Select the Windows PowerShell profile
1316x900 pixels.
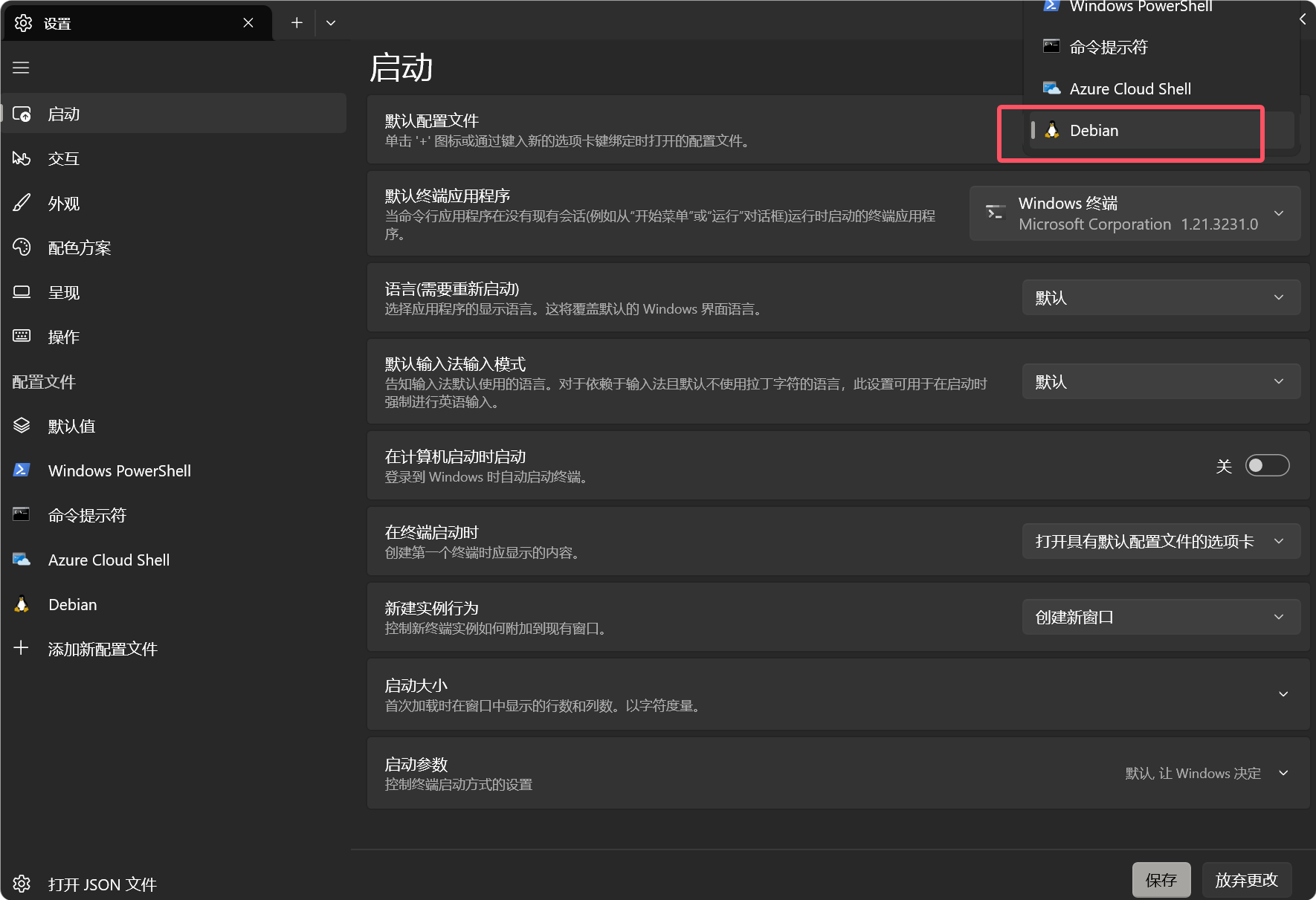click(119, 470)
